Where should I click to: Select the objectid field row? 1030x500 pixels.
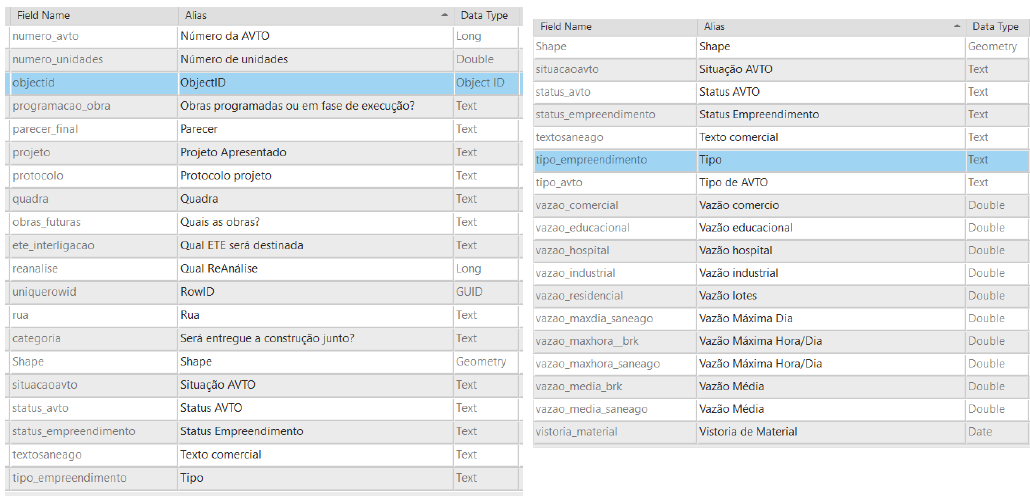coord(265,83)
